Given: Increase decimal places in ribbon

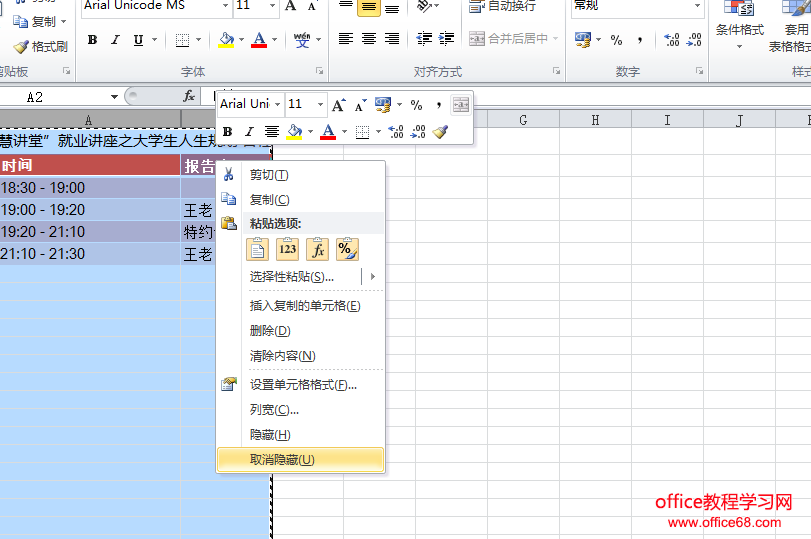Looking at the screenshot, I should point(671,40).
